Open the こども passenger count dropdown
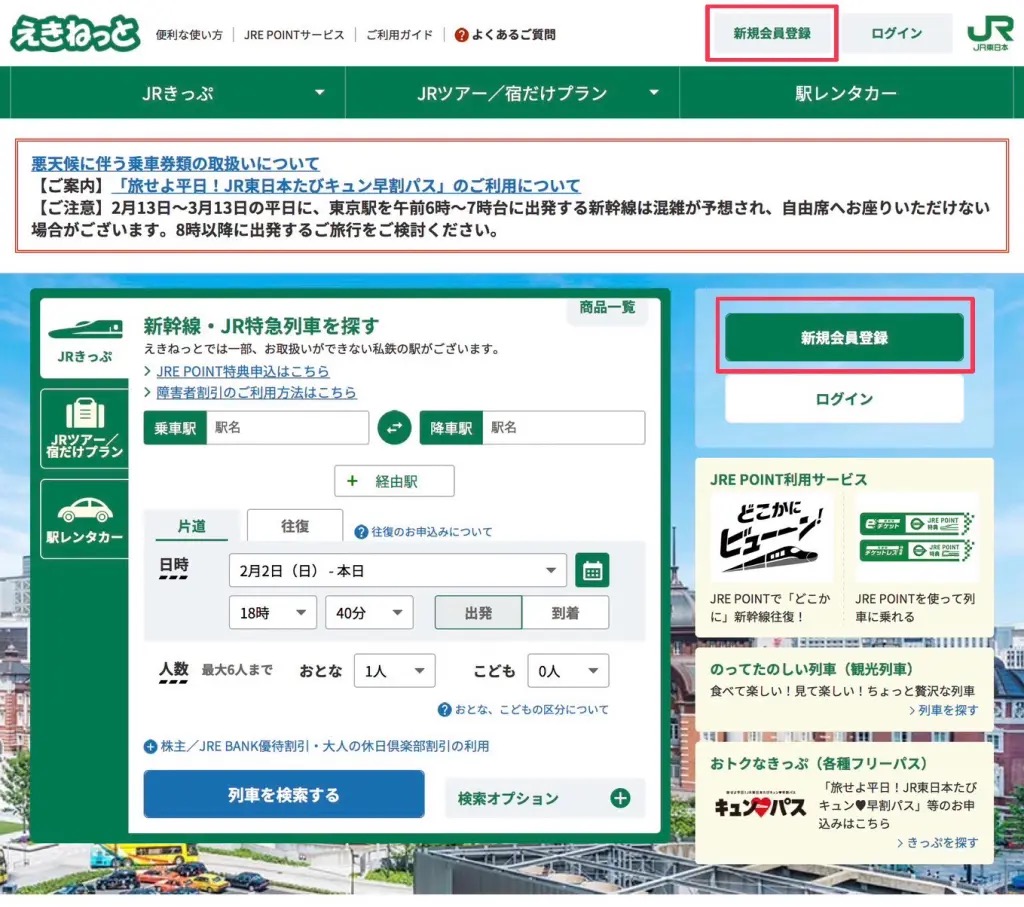This screenshot has width=1024, height=907. click(568, 671)
